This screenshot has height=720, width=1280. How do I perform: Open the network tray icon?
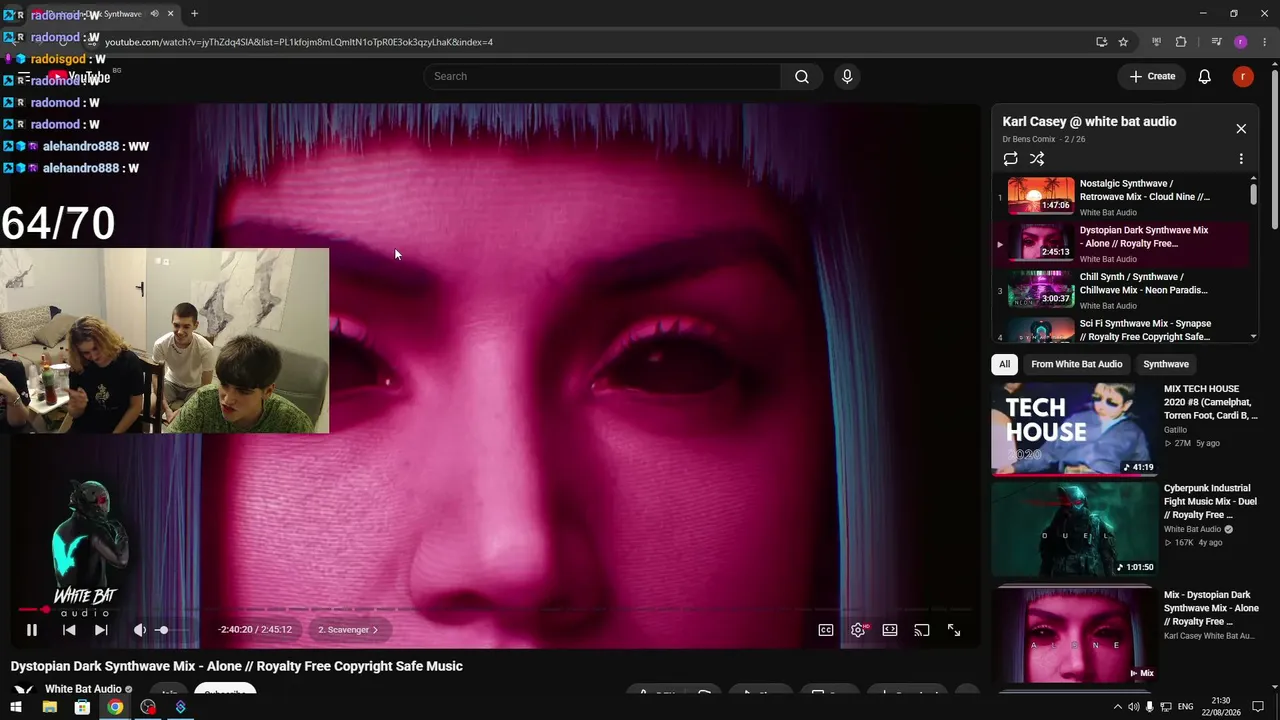tap(1166, 707)
